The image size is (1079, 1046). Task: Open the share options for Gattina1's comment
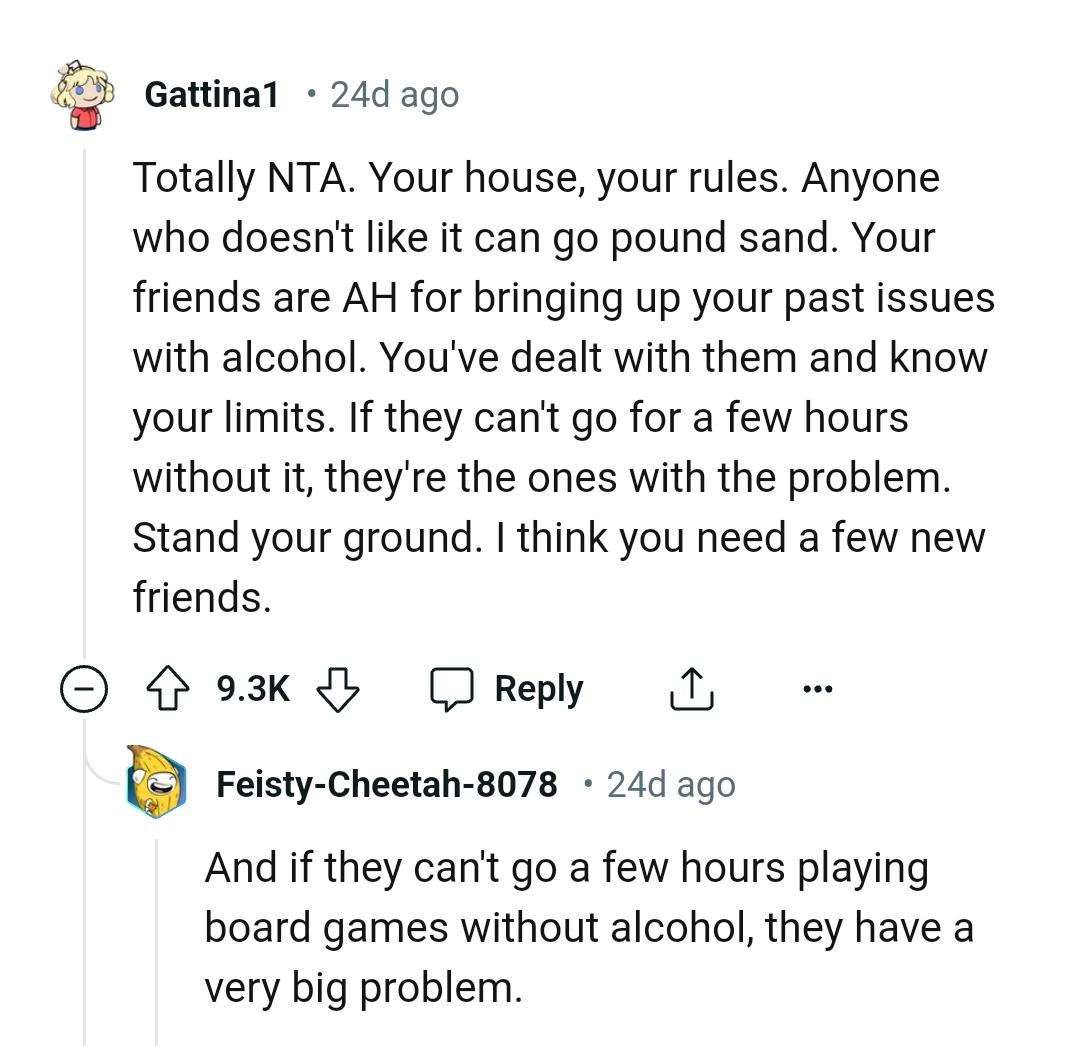[691, 688]
